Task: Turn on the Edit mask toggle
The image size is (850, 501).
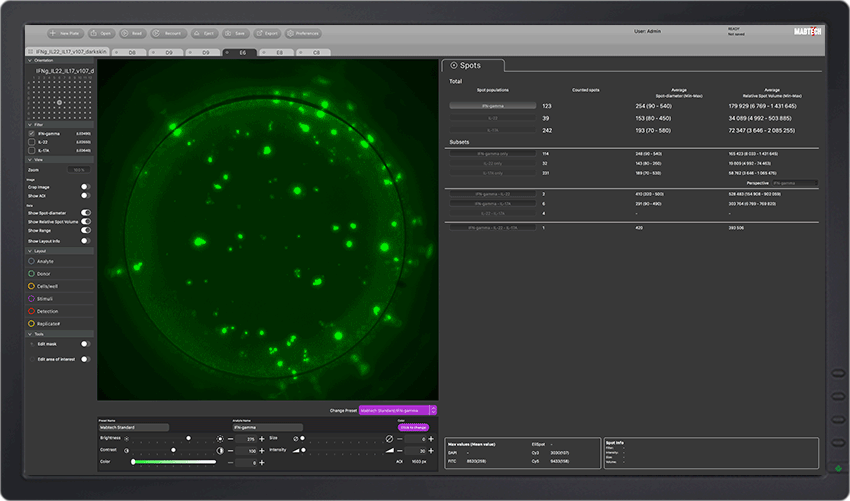Action: (85, 344)
